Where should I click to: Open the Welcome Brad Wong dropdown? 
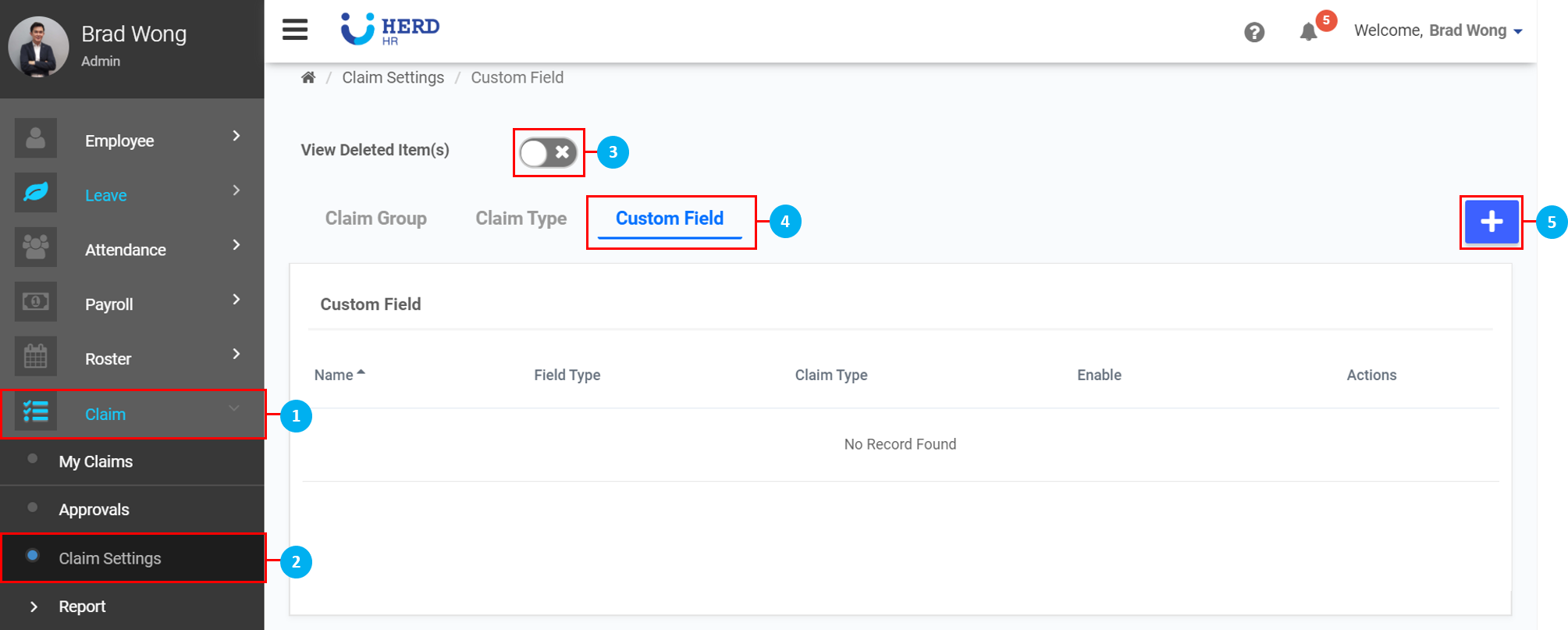[x=1438, y=31]
